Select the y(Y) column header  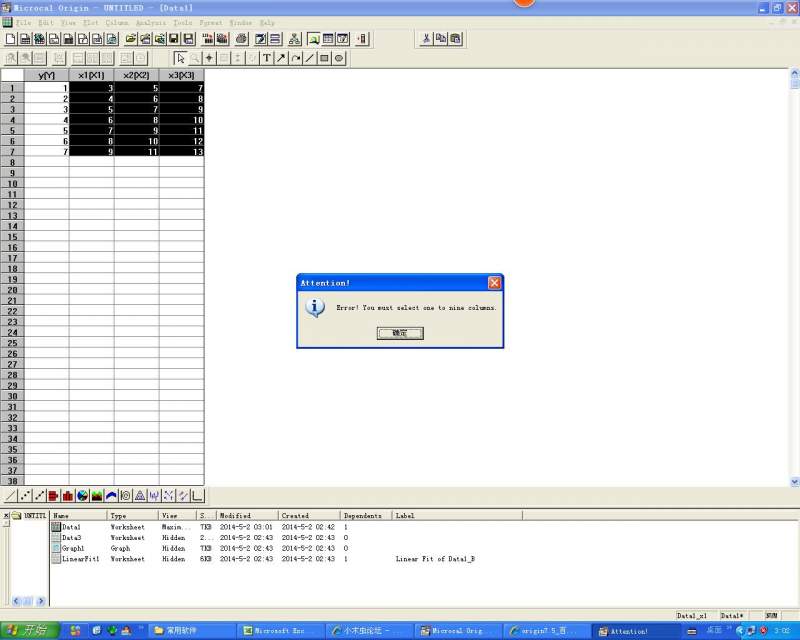coord(46,75)
